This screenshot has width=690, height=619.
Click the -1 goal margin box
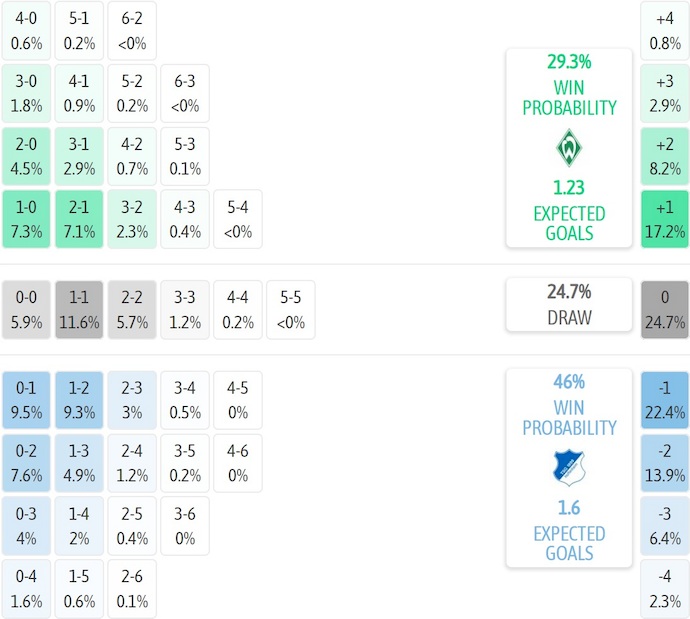tap(665, 399)
